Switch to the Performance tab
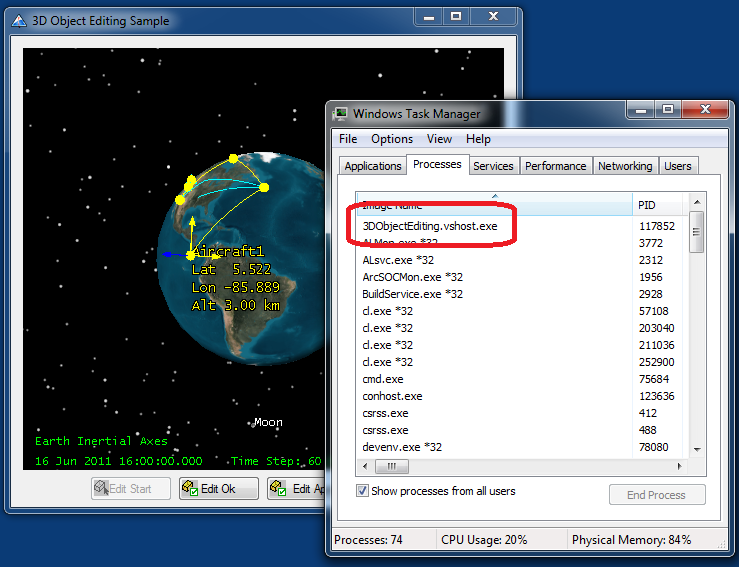The image size is (739, 567). click(555, 166)
